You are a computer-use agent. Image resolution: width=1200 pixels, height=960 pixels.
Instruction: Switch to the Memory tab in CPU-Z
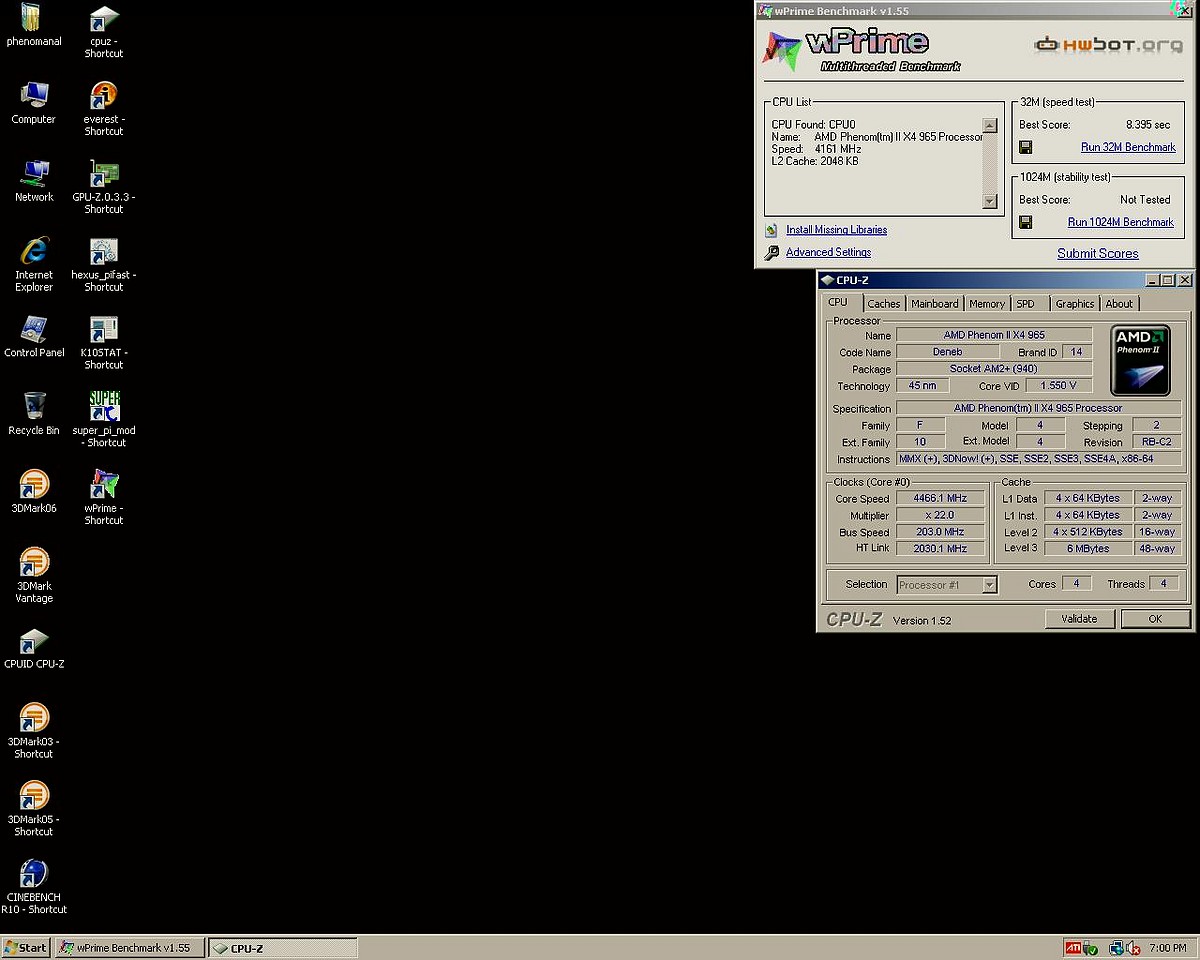[x=986, y=304]
